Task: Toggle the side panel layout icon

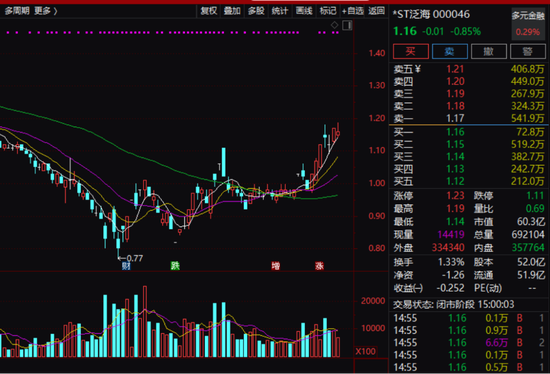Action: [x=347, y=25]
